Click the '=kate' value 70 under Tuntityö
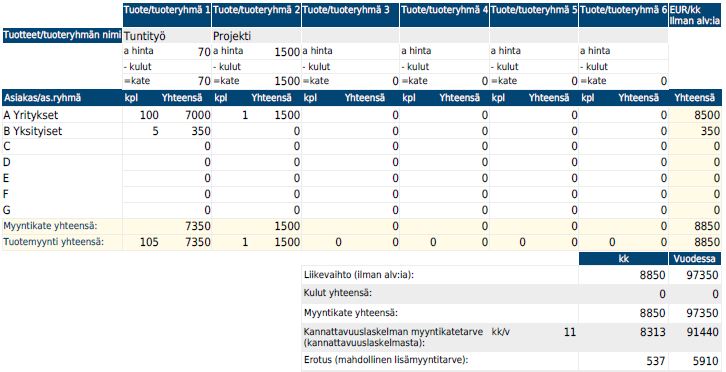This screenshot has width=726, height=372. tap(204, 82)
